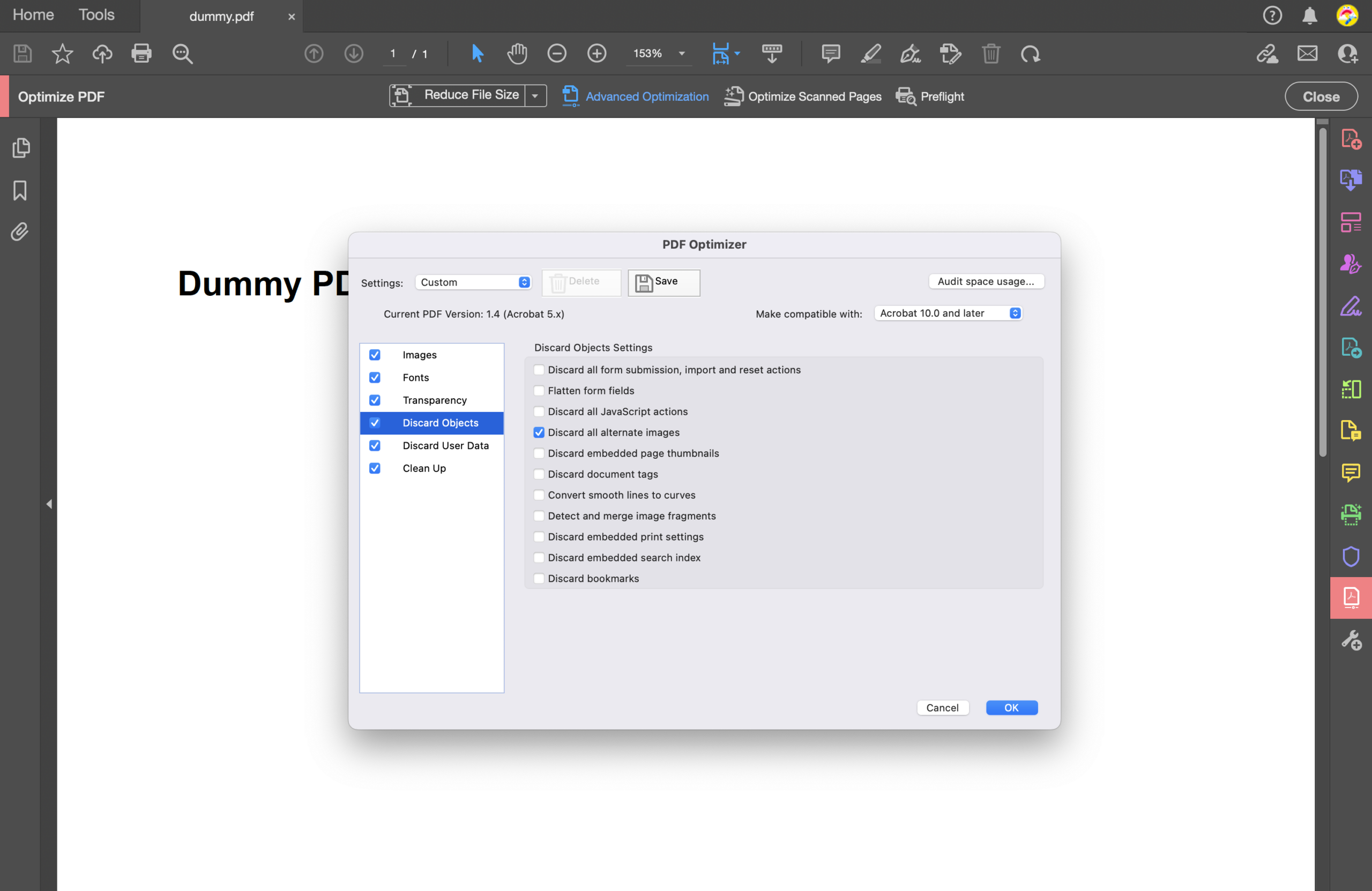
Task: Uncheck the Images panel checkbox
Action: tap(375, 355)
